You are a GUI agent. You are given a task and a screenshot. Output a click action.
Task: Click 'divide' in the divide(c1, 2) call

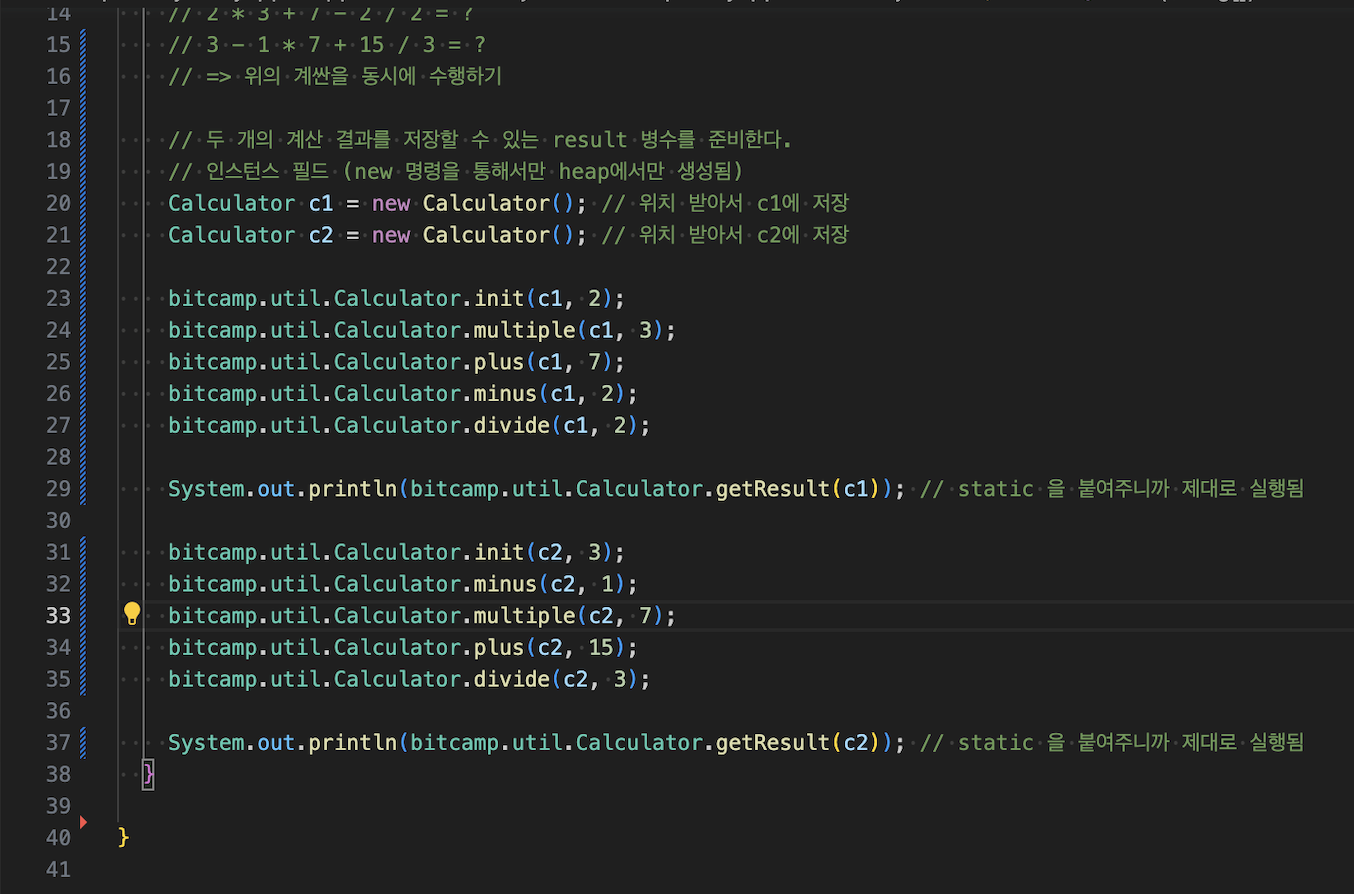(x=512, y=426)
